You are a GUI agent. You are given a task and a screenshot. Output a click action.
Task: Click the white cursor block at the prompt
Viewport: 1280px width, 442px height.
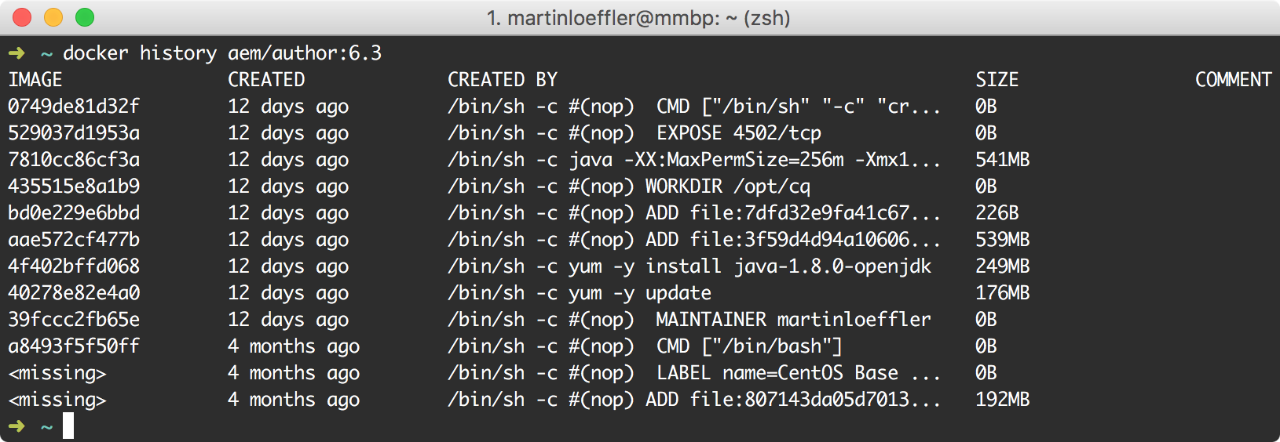coord(68,426)
